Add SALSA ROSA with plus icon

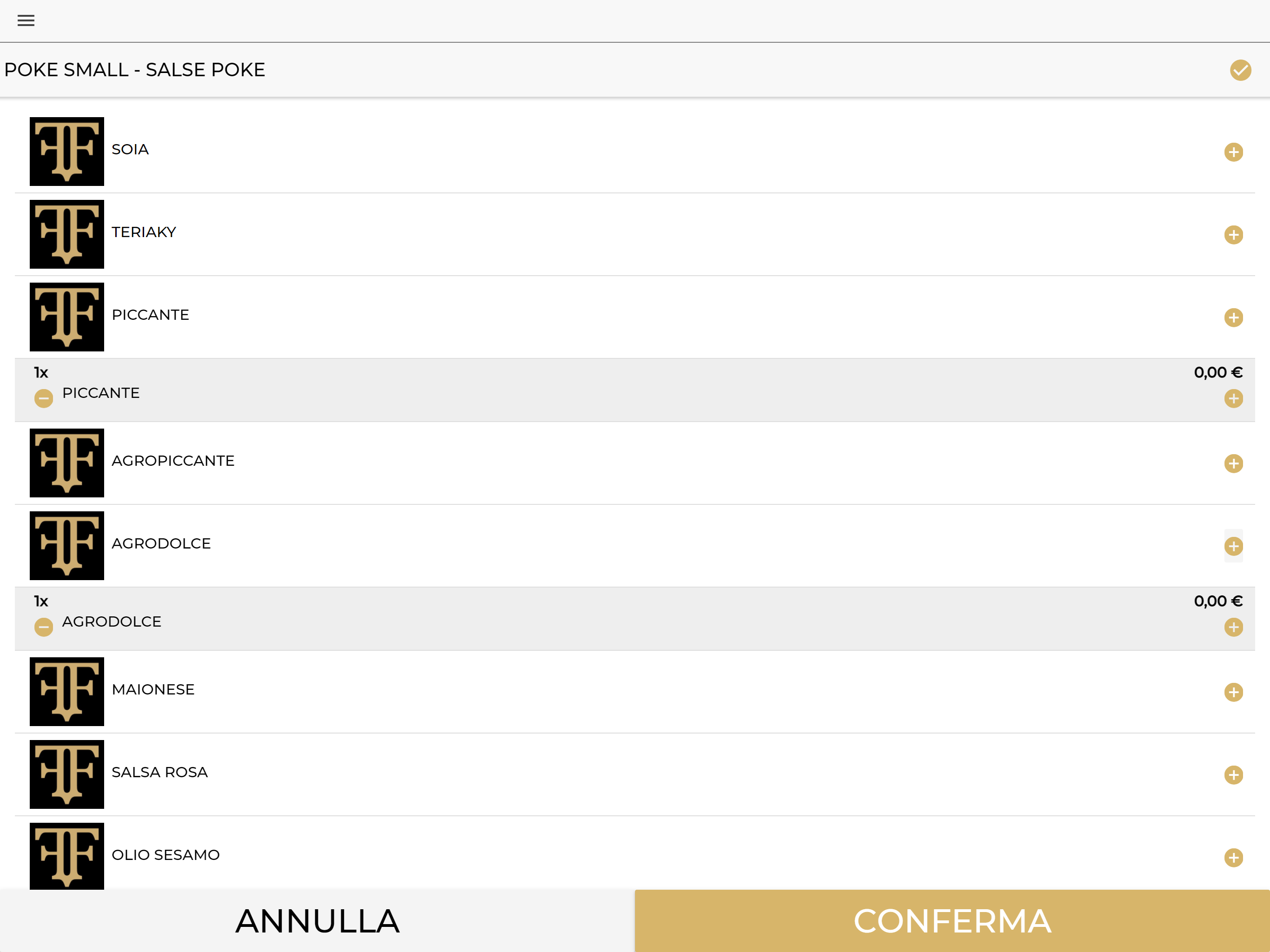1233,774
